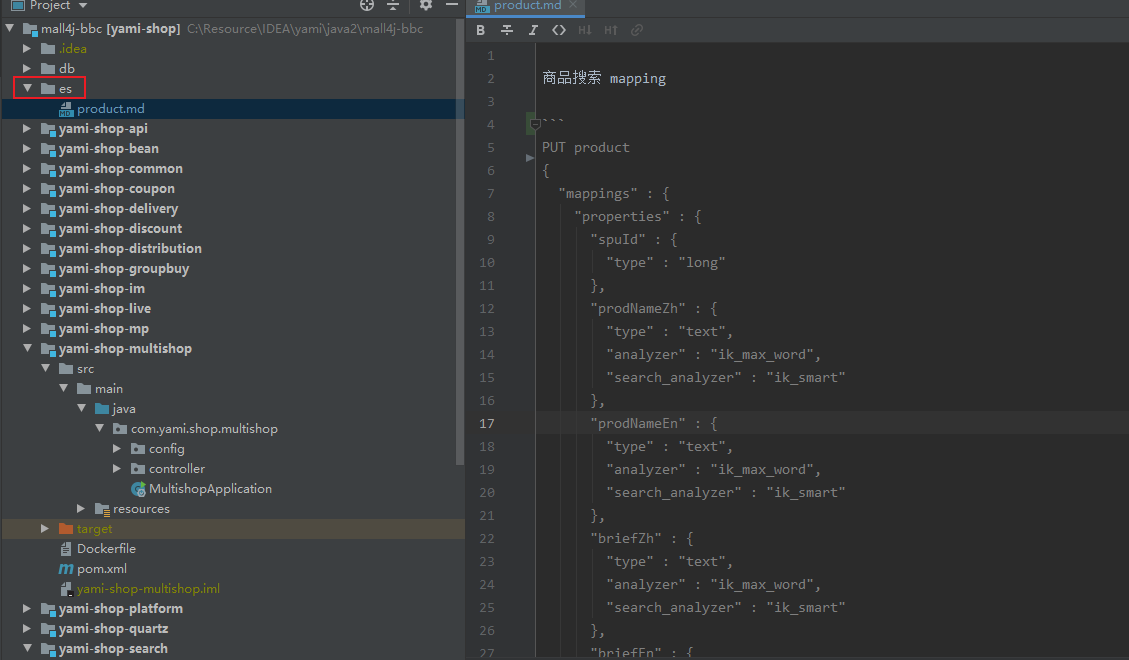Click the collapse all icon in Project panel

point(393,5)
